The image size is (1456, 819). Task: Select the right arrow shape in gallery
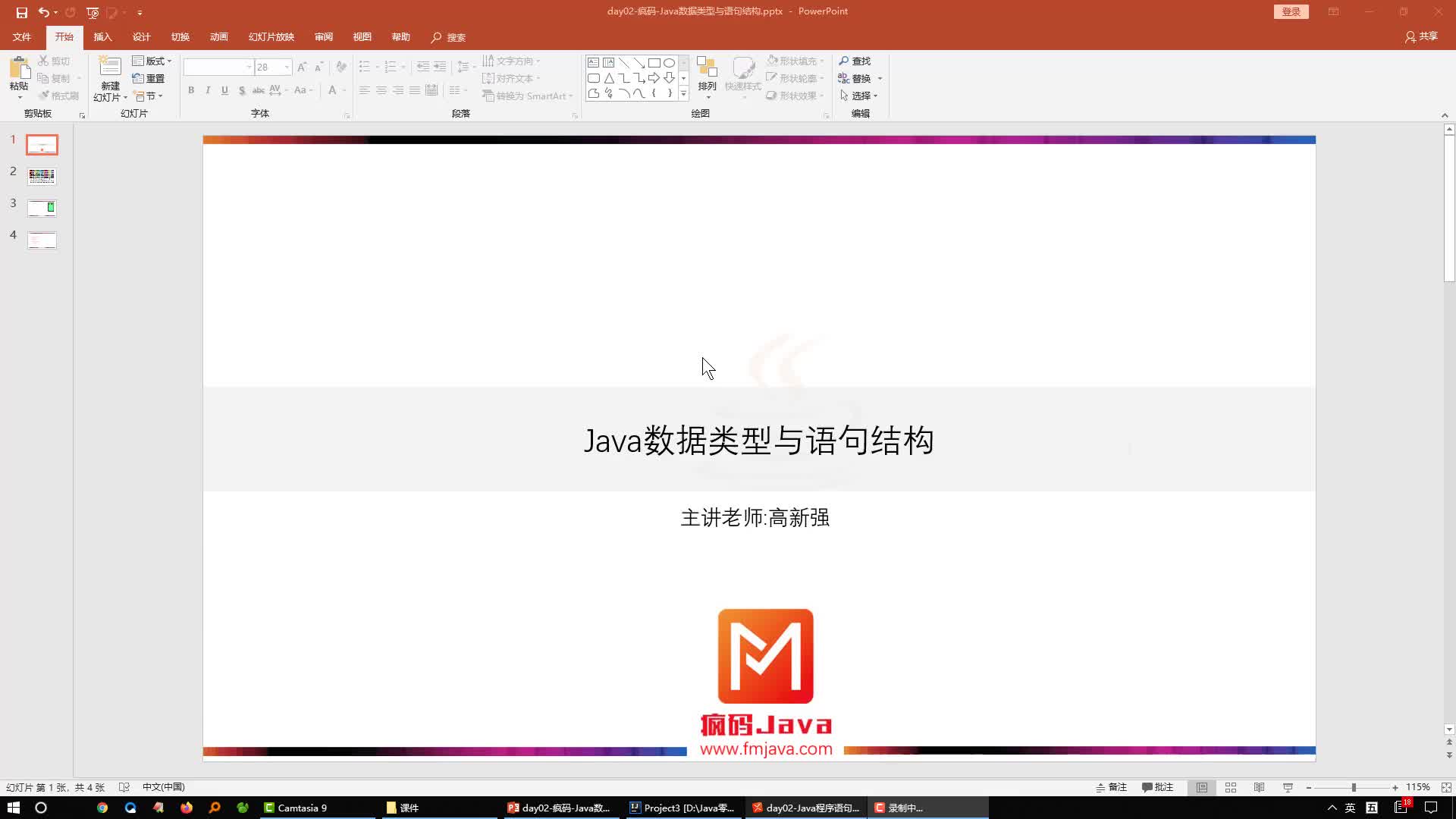[654, 78]
